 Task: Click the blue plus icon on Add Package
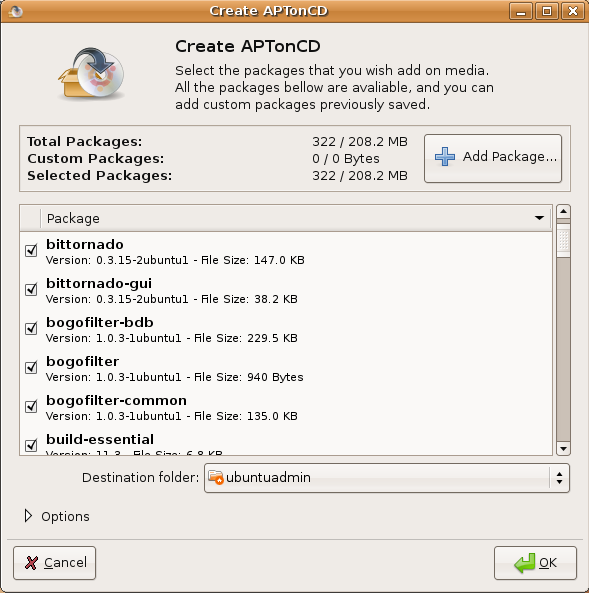(x=444, y=157)
